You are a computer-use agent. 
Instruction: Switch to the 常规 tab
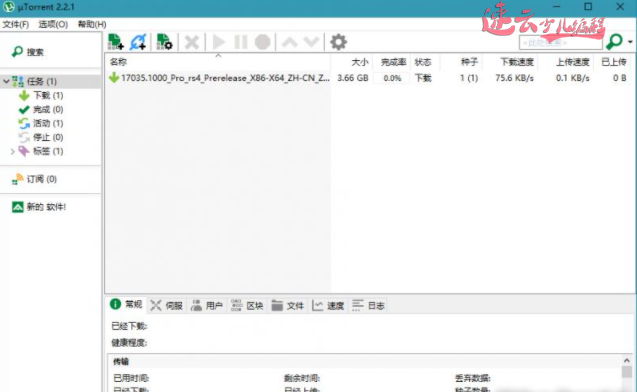pyautogui.click(x=126, y=305)
